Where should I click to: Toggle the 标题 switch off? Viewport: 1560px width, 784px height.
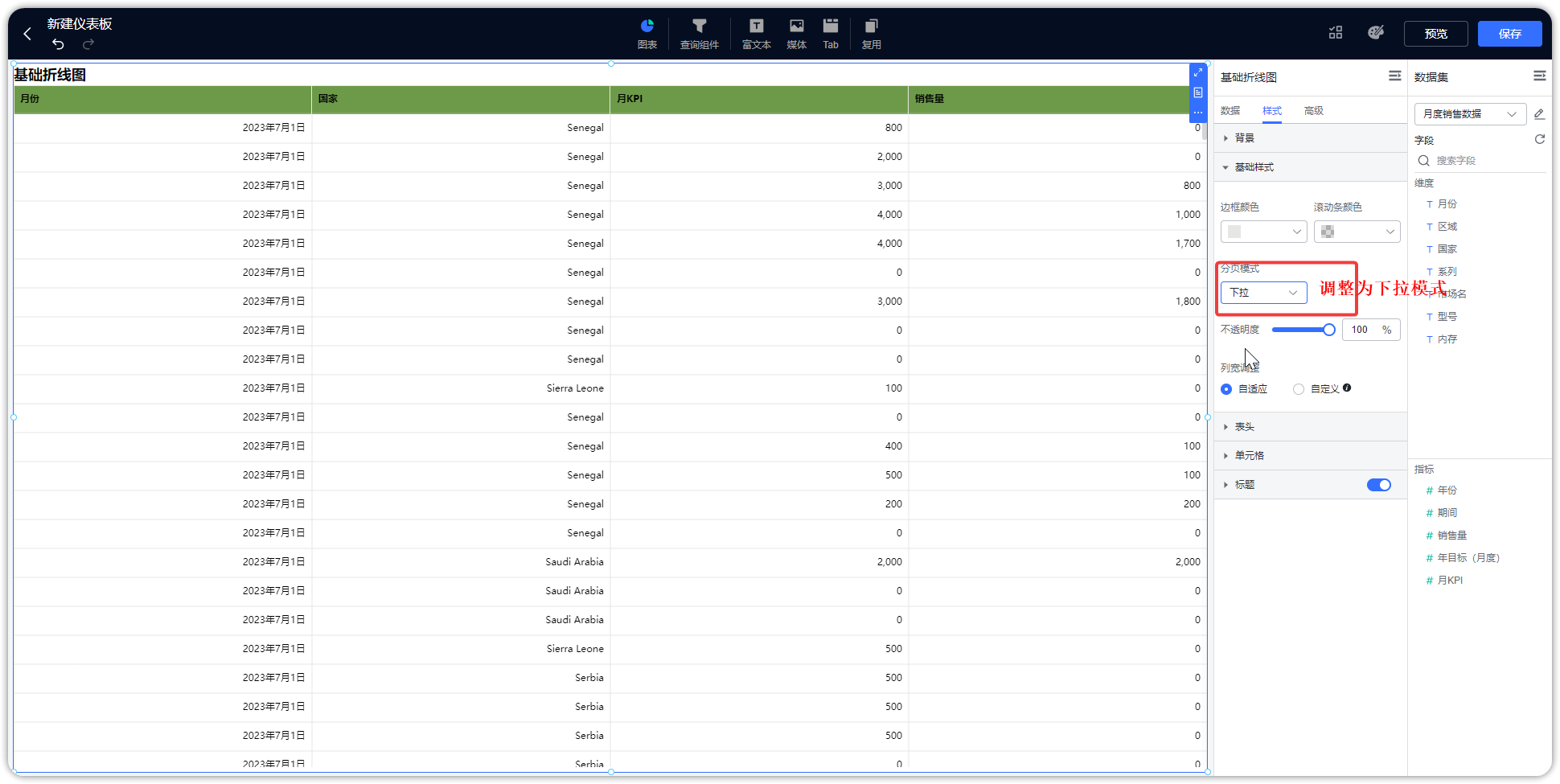click(x=1379, y=485)
